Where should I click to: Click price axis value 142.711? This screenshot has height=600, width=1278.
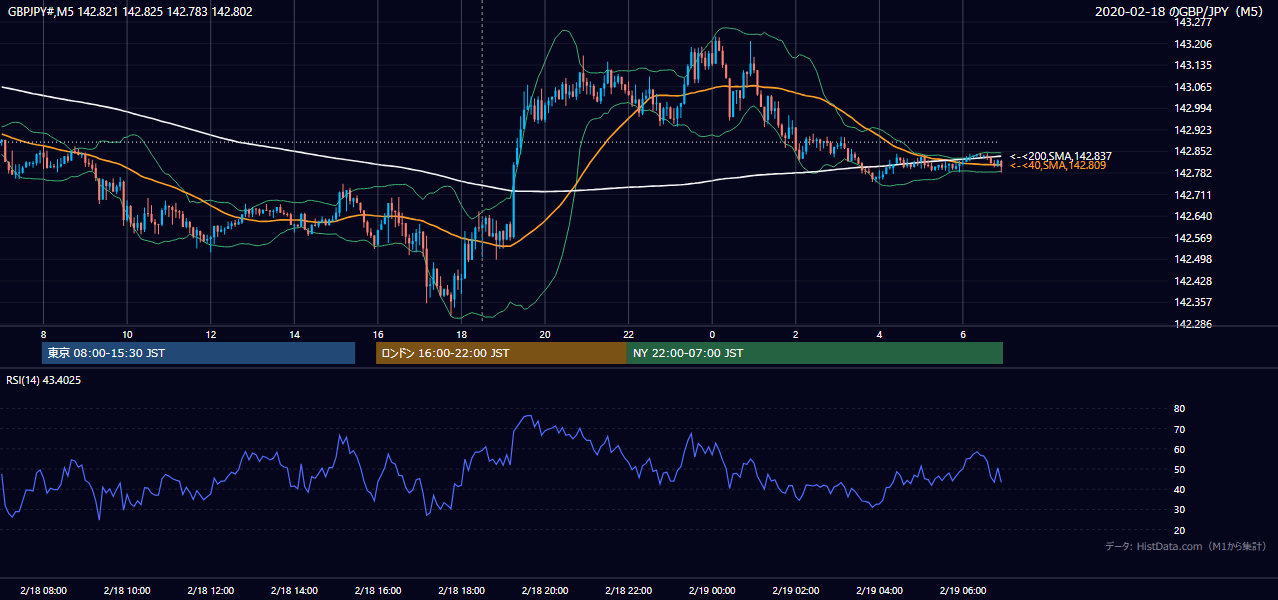coord(1193,195)
